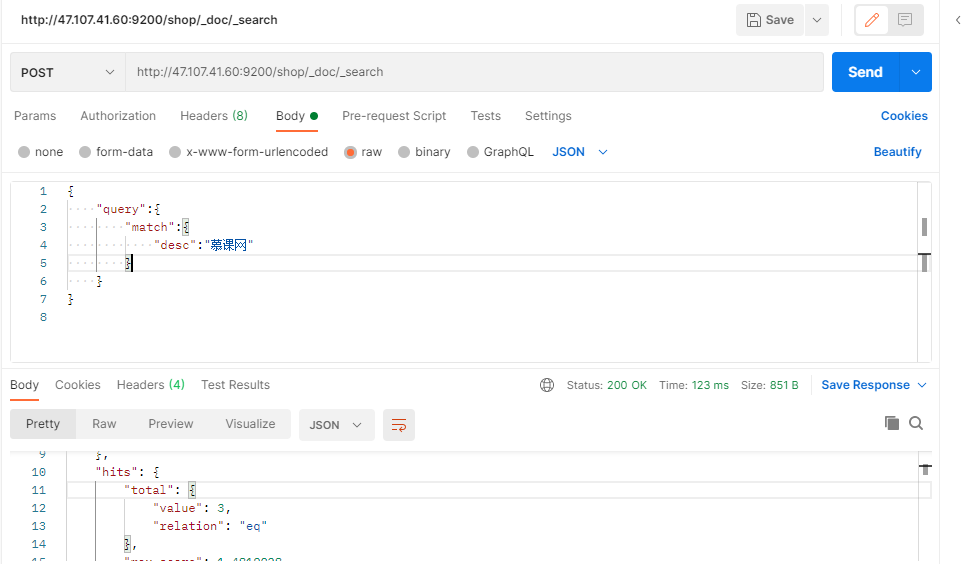Open the Authorization tab
Image resolution: width=961 pixels, height=564 pixels.
point(118,116)
